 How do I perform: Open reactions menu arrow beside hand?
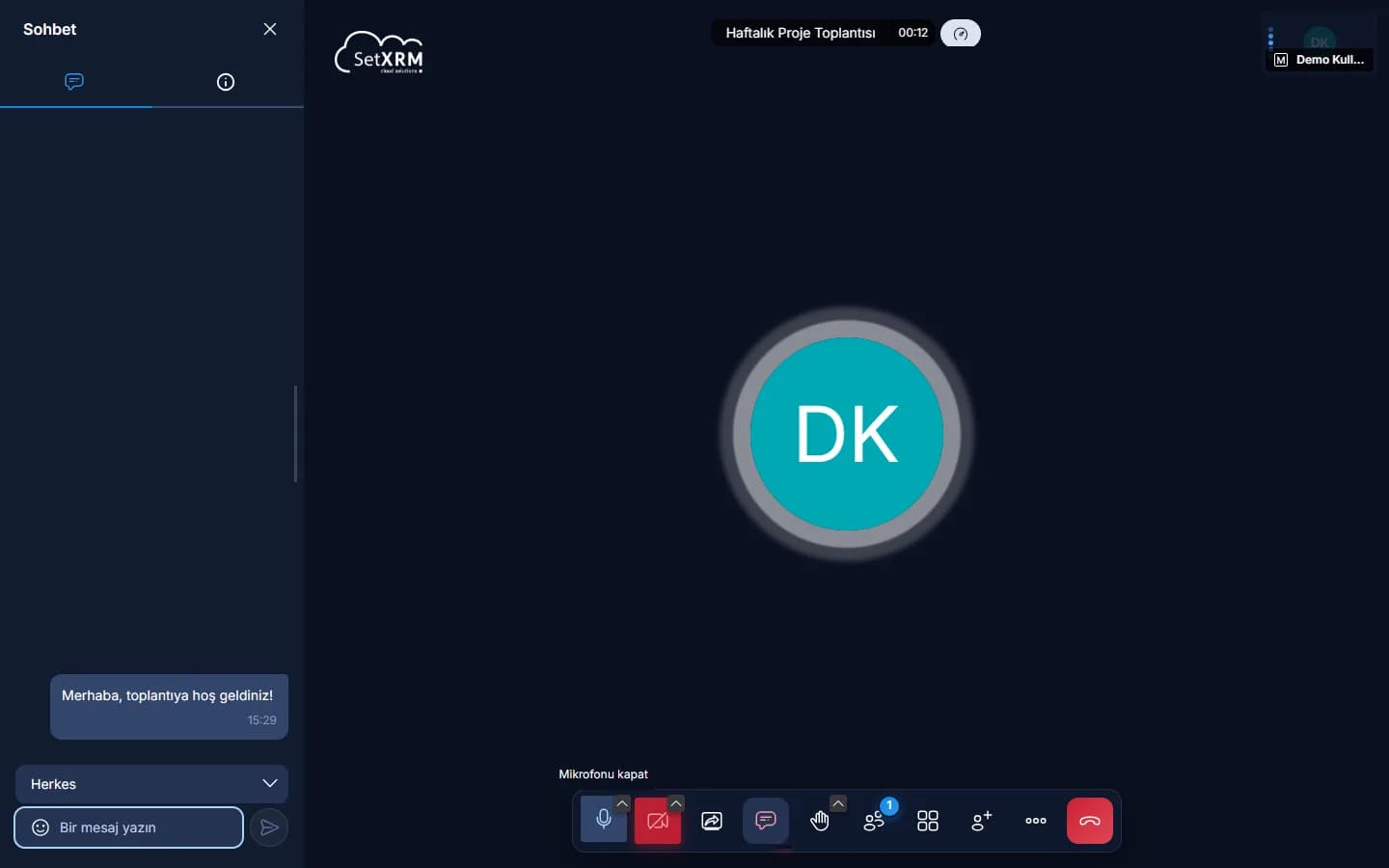pyautogui.click(x=838, y=803)
